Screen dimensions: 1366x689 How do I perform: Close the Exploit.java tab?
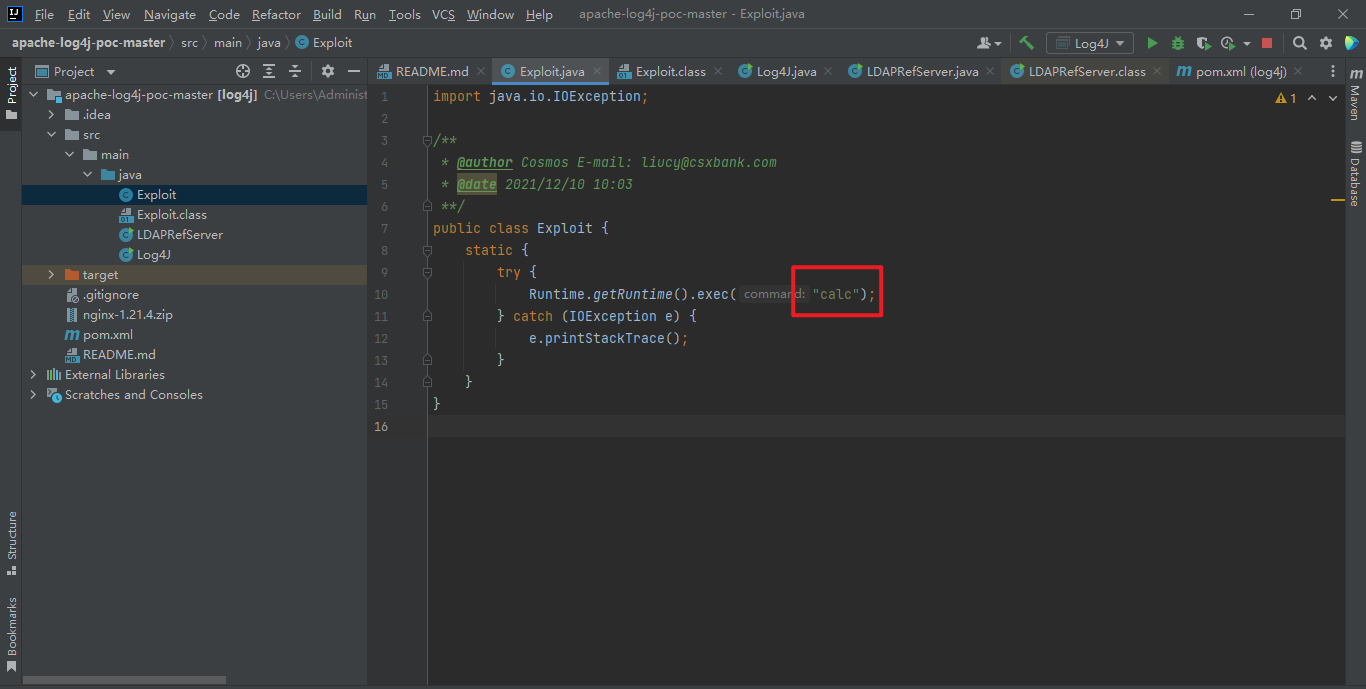(597, 71)
